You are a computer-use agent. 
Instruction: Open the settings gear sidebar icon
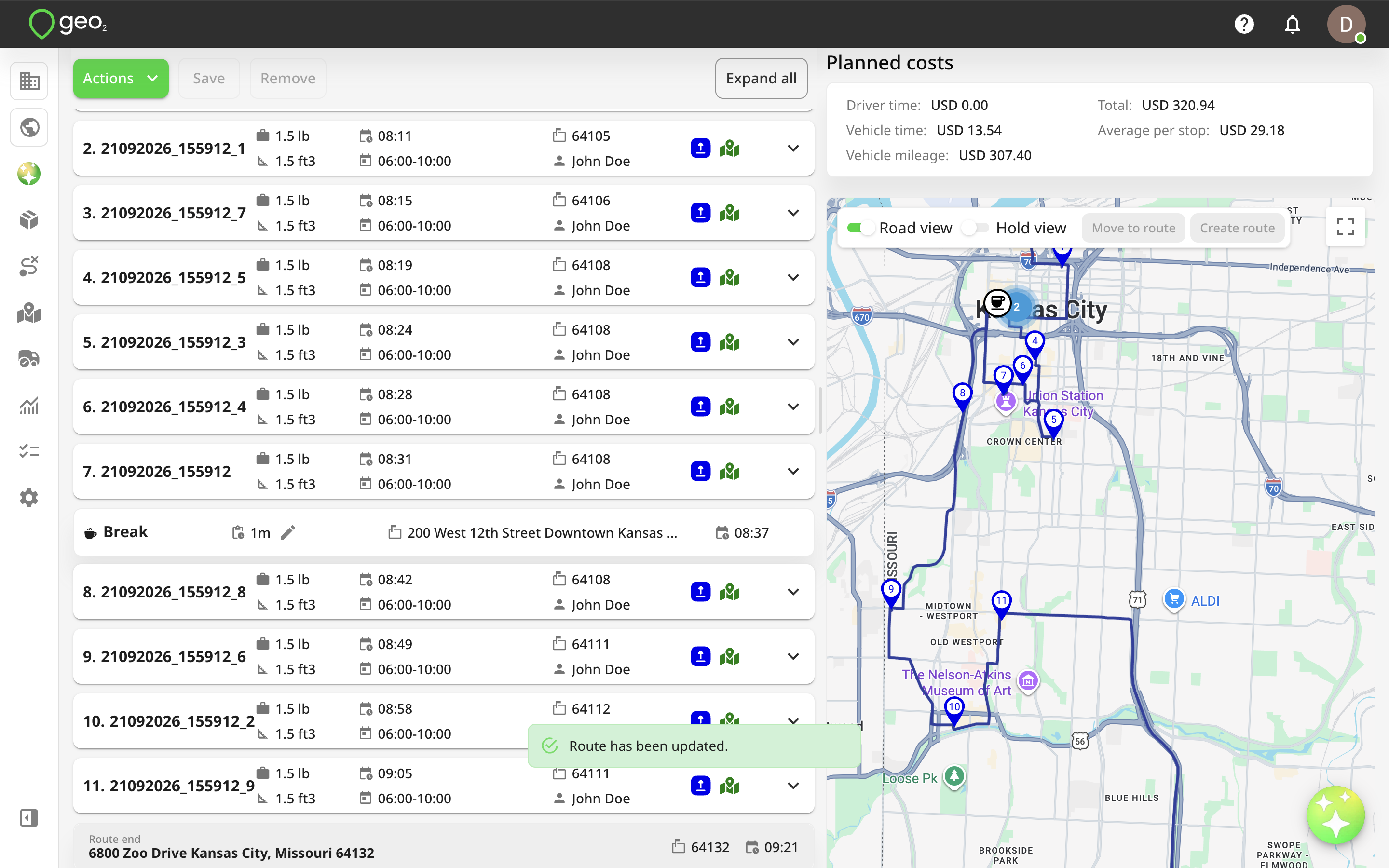point(29,498)
